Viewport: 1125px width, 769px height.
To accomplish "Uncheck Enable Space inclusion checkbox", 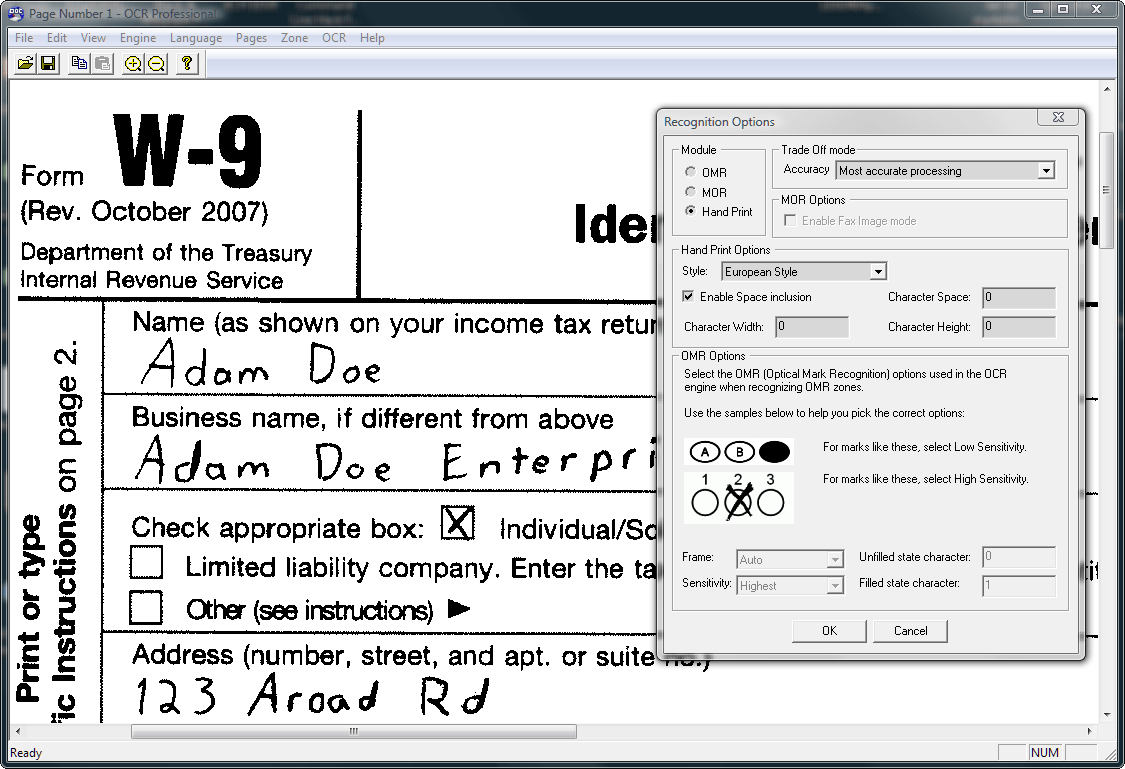I will 688,296.
